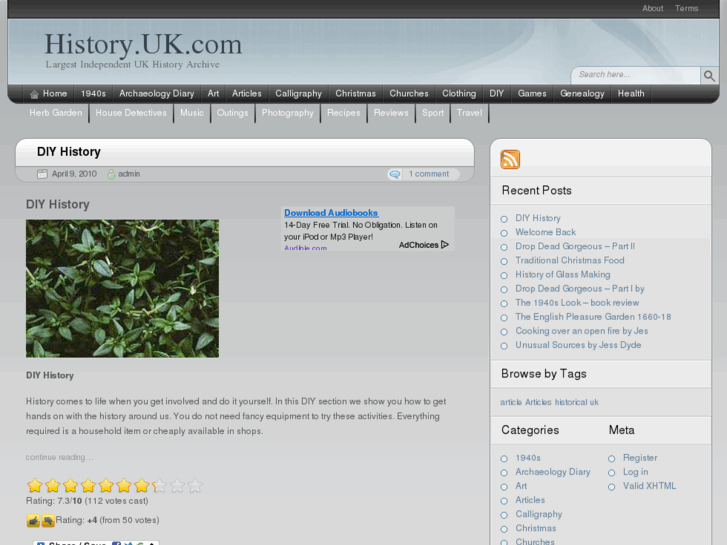This screenshot has width=727, height=545.
Task: Open the DIY menu item
Action: click(x=497, y=94)
